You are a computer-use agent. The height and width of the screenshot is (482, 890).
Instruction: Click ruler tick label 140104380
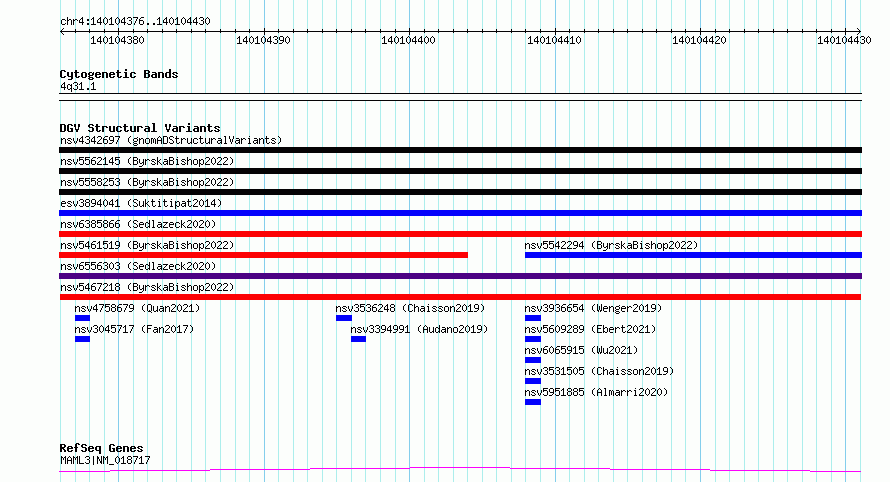pyautogui.click(x=117, y=40)
